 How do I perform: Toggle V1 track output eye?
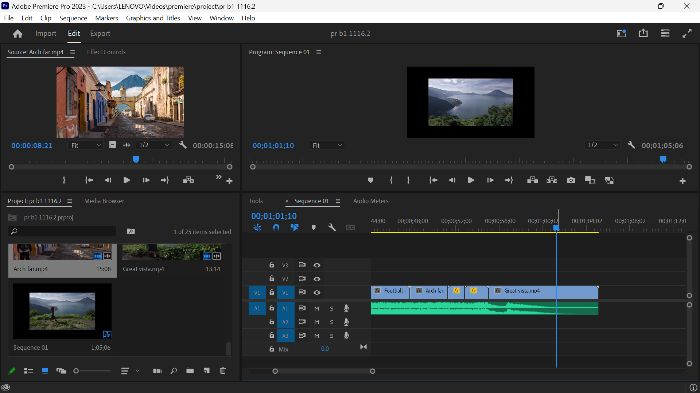(x=317, y=293)
